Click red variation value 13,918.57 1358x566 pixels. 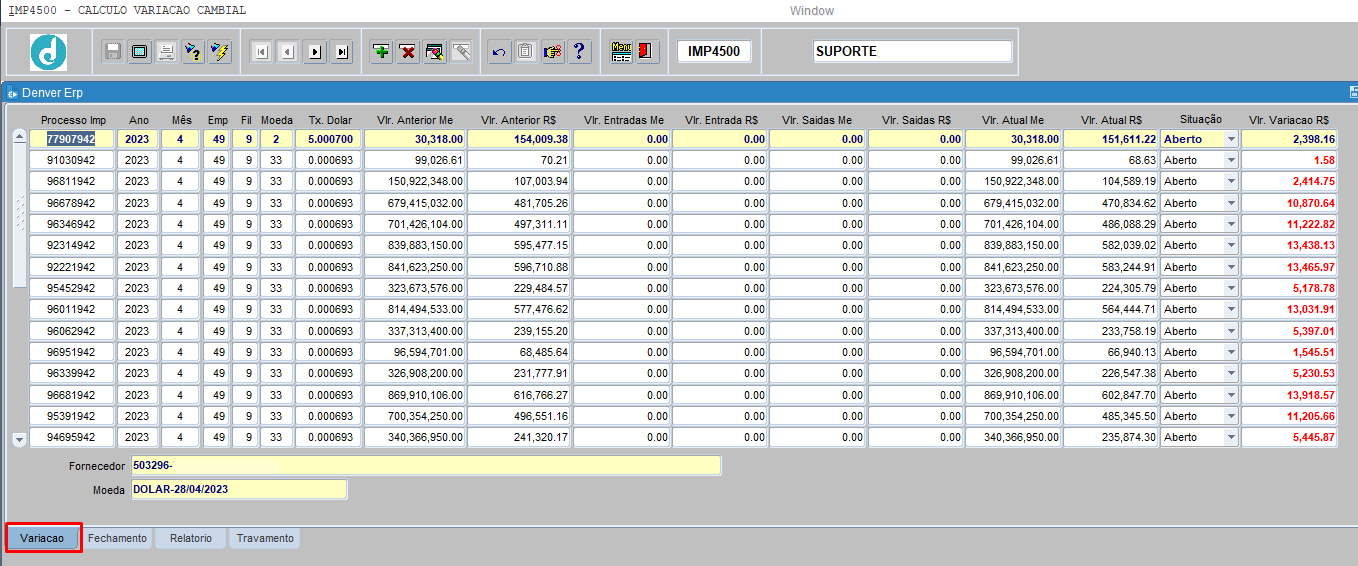point(1289,395)
